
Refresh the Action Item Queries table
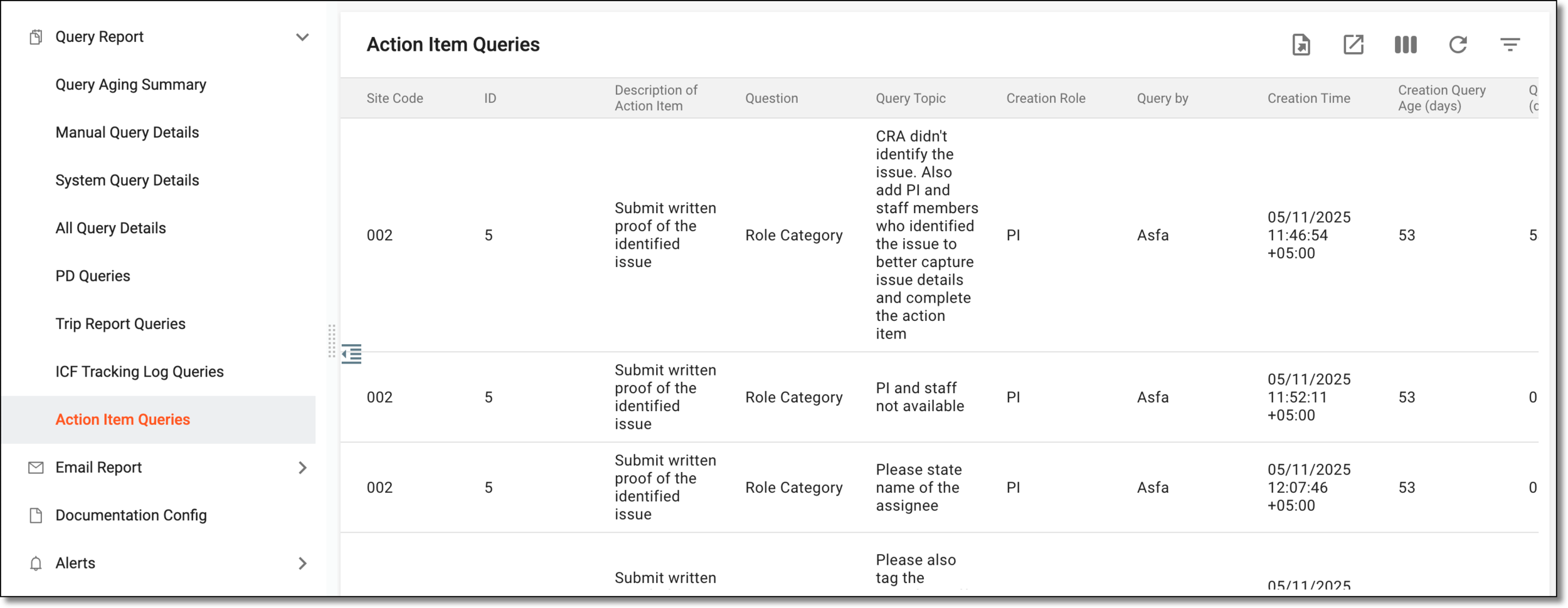click(x=1458, y=45)
